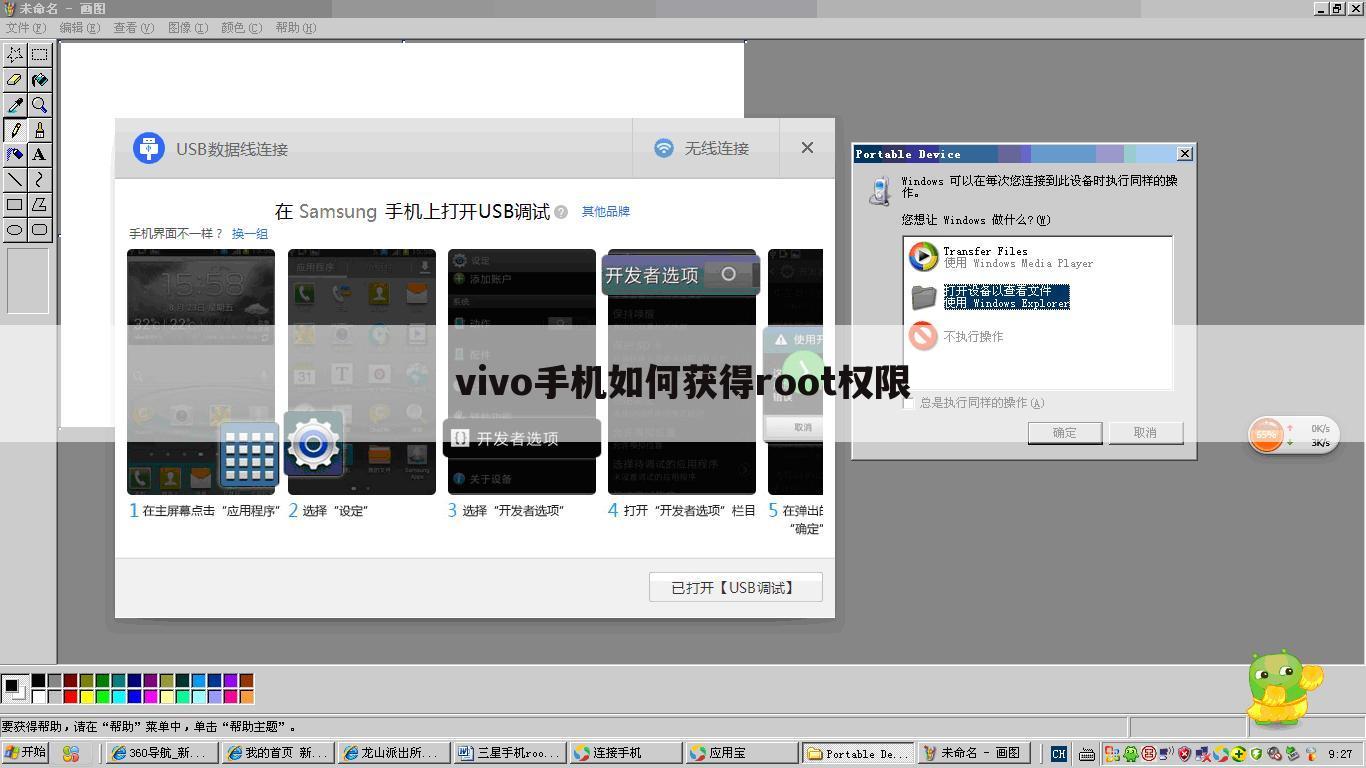The image size is (1366, 768).
Task: Select the 不执行操作 option
Action: click(956, 336)
